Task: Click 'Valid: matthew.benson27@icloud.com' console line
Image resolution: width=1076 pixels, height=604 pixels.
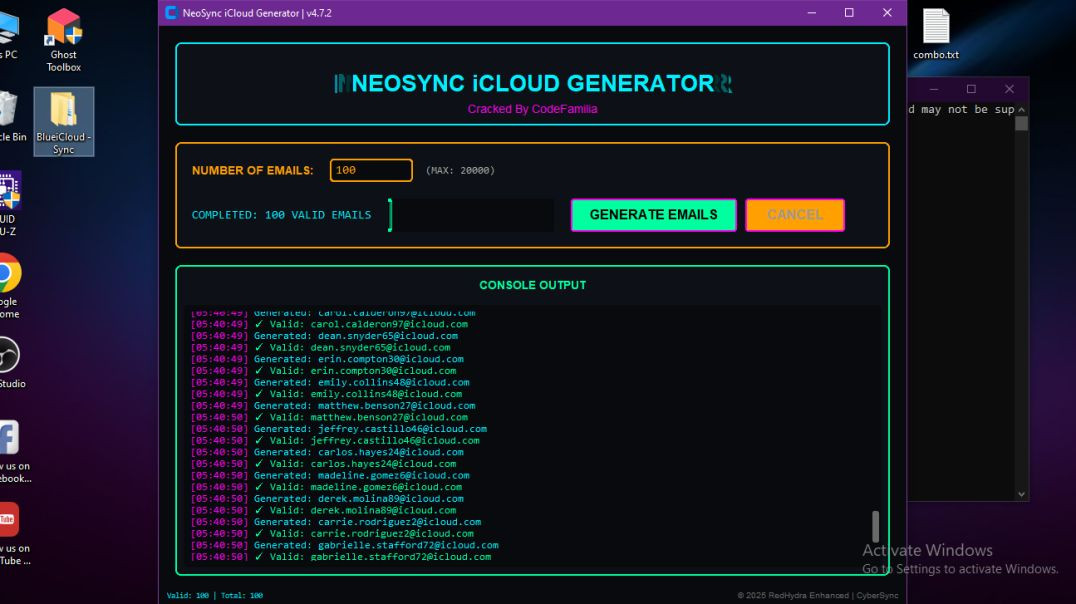Action: pos(329,417)
